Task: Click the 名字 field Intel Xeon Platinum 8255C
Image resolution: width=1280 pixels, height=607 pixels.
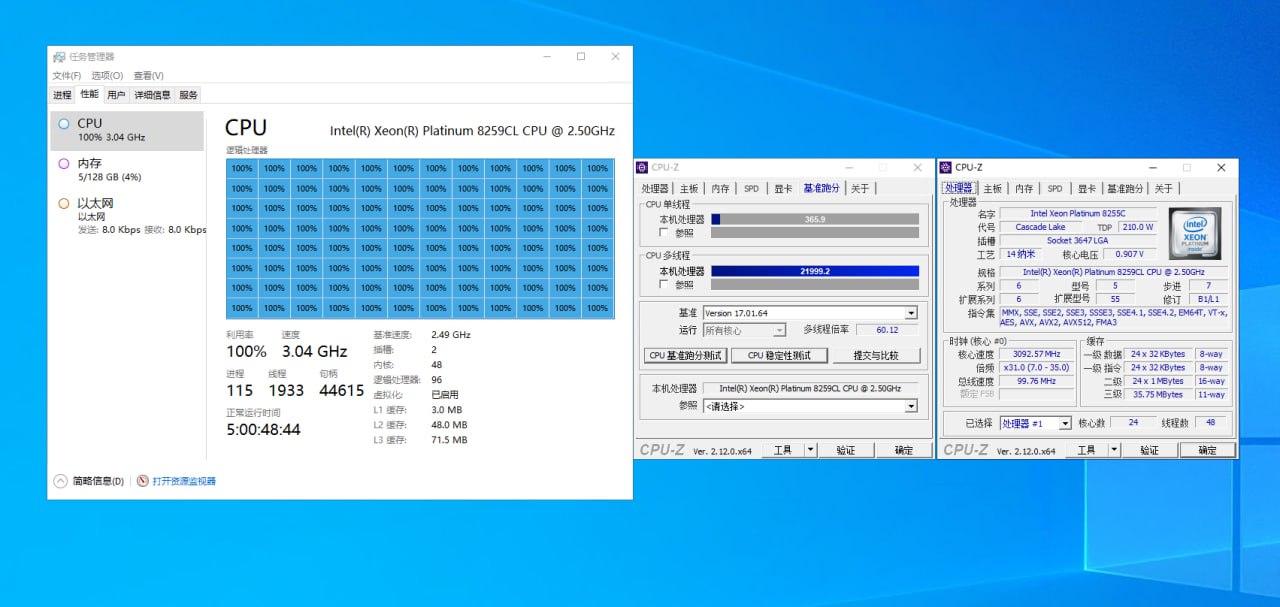Action: tap(1078, 213)
